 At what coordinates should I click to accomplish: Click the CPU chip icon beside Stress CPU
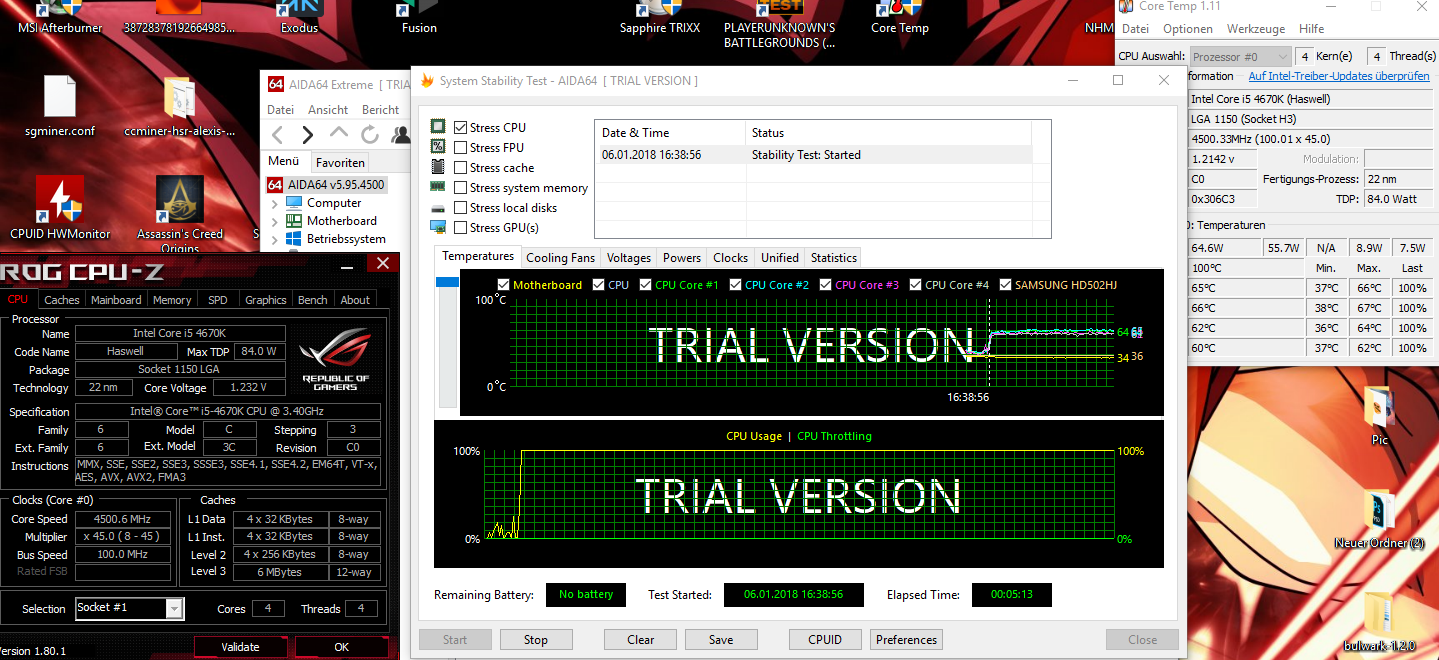[437, 127]
